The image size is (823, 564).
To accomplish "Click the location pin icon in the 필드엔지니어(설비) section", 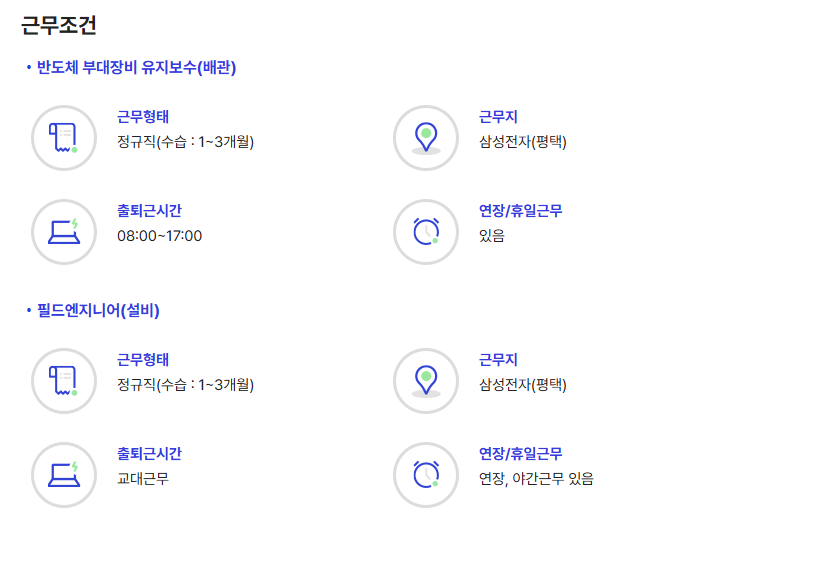I will (426, 381).
